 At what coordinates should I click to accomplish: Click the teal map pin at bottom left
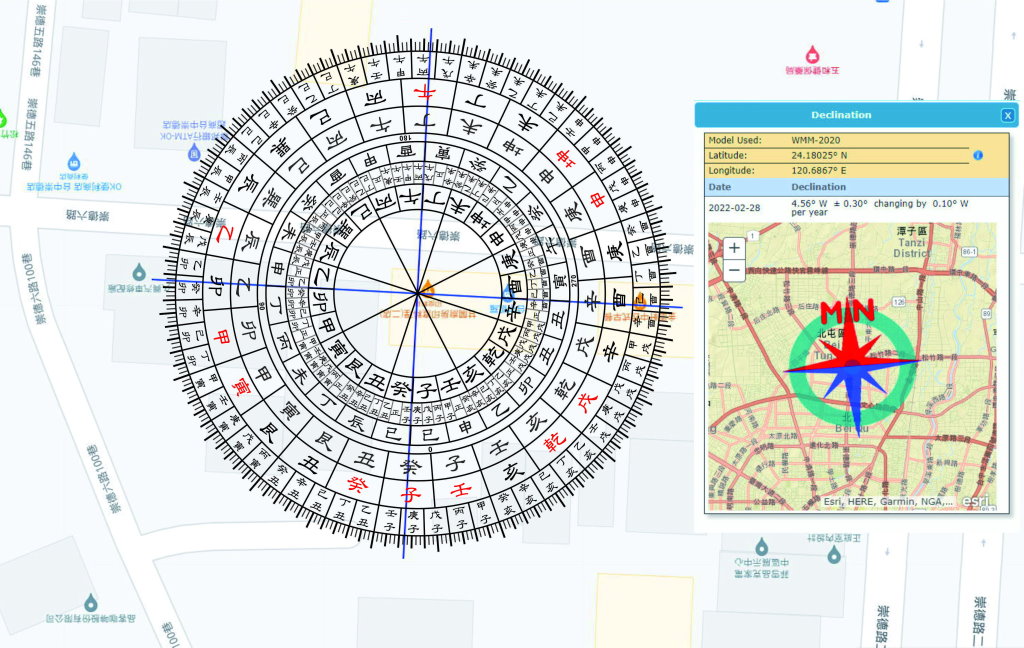pos(91,602)
